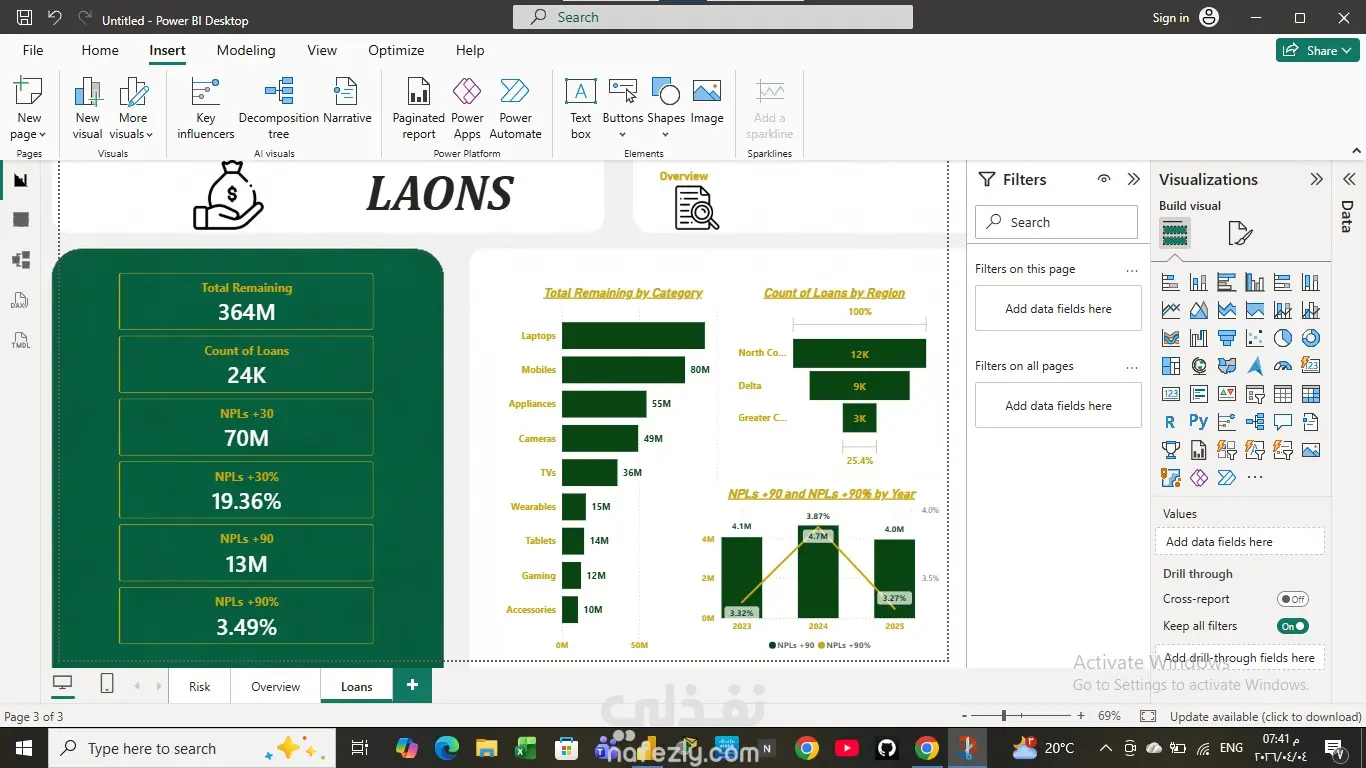
Task: Undo the last action
Action: (55, 18)
